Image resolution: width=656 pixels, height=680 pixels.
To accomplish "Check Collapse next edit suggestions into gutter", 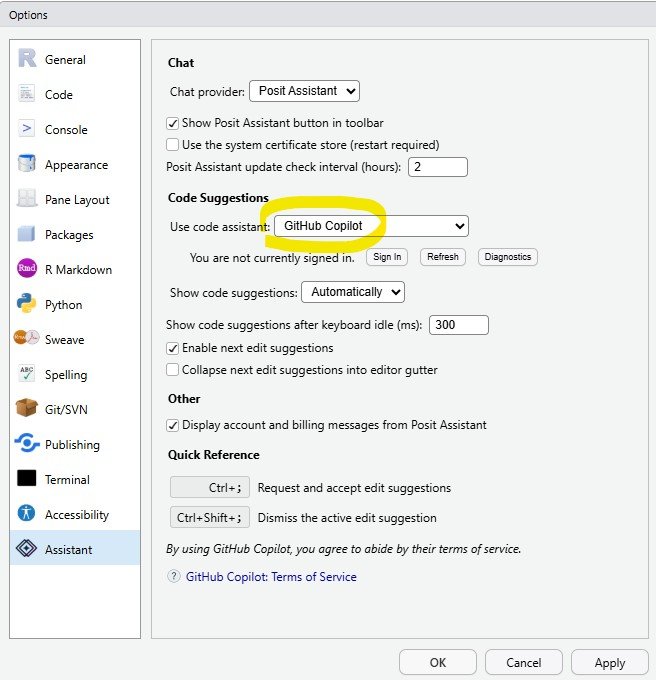I will click(x=173, y=369).
